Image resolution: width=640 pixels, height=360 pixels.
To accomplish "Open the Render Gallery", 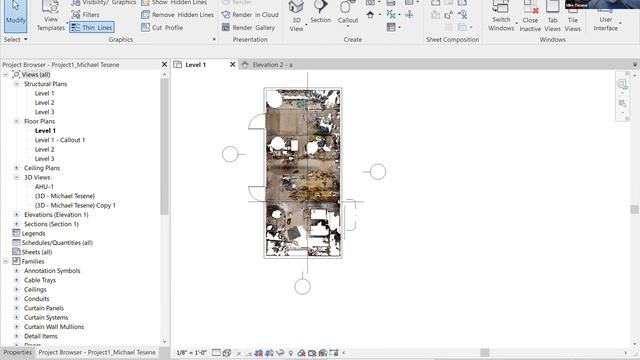I will coord(248,27).
